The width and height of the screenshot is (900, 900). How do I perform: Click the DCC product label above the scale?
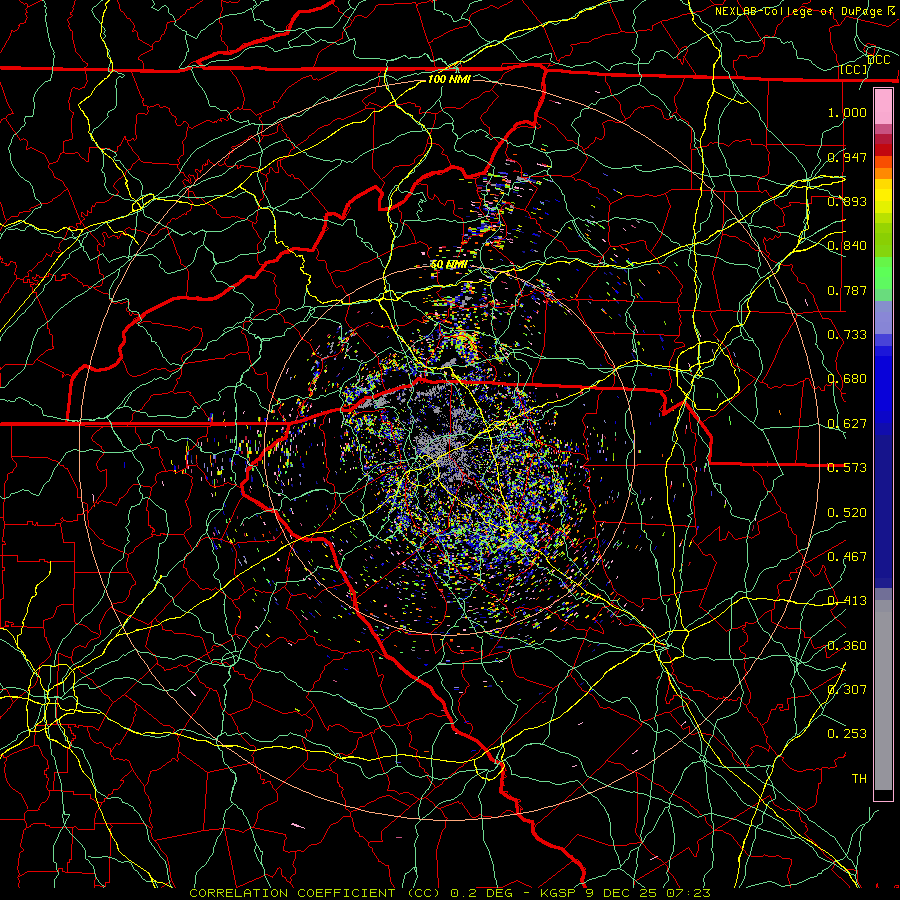(x=879, y=60)
